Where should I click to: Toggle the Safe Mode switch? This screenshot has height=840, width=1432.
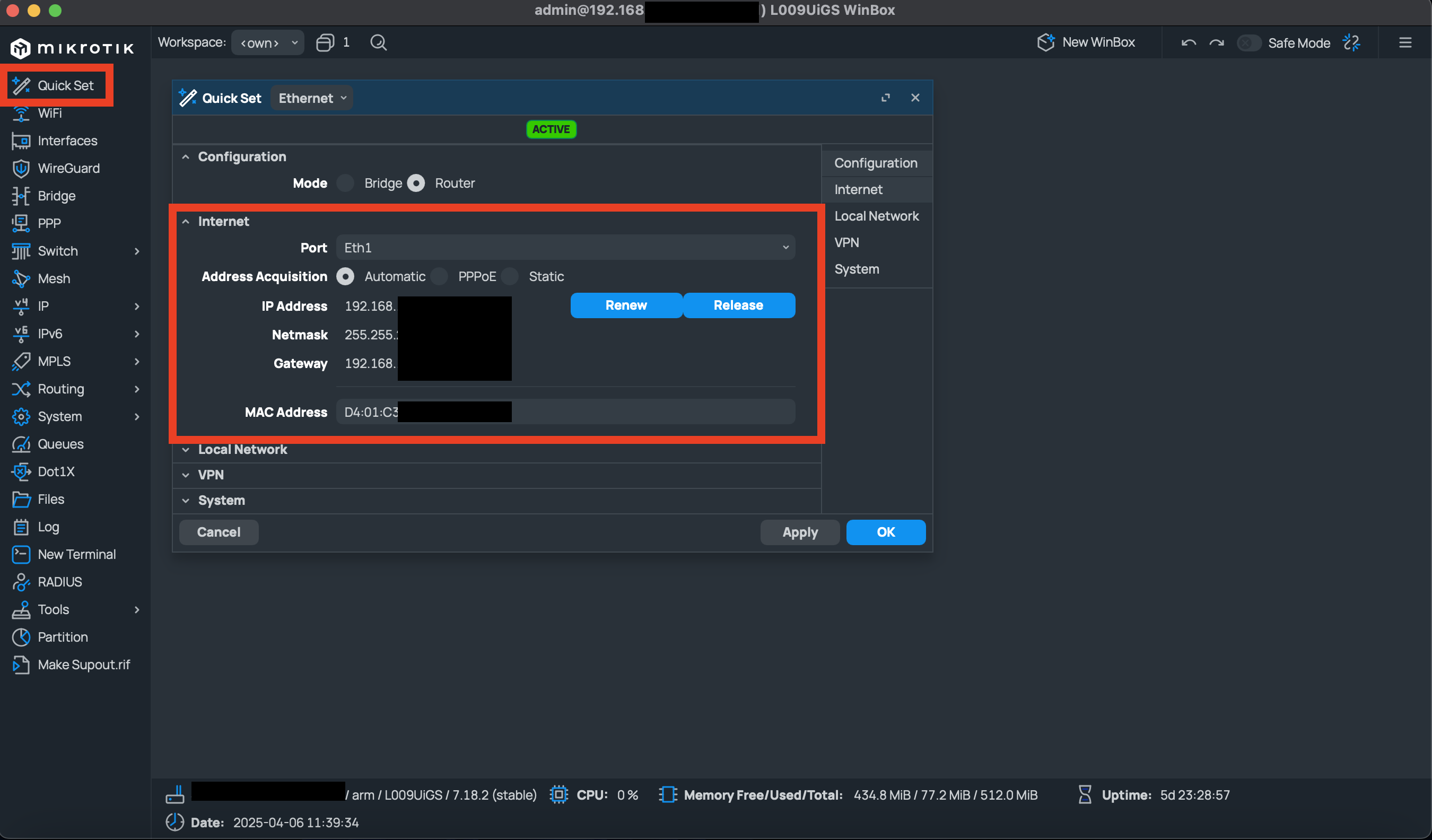point(1248,42)
